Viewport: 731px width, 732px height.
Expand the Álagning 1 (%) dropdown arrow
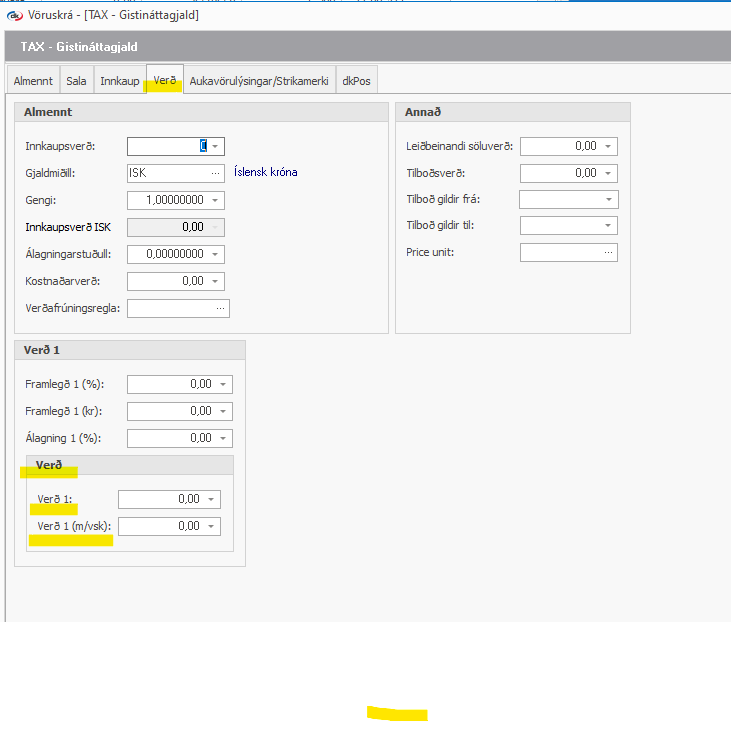(x=222, y=438)
